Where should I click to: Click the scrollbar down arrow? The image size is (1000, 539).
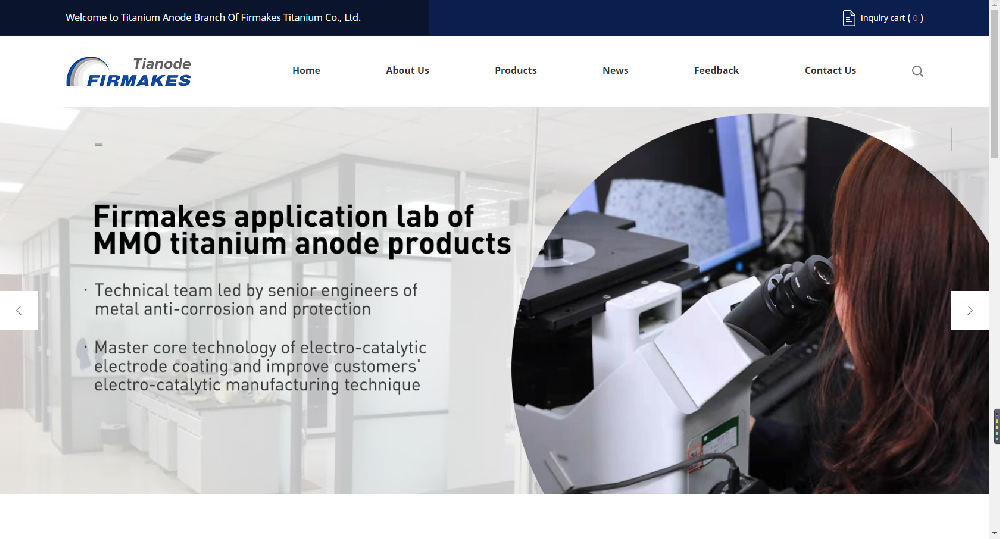(x=994, y=534)
